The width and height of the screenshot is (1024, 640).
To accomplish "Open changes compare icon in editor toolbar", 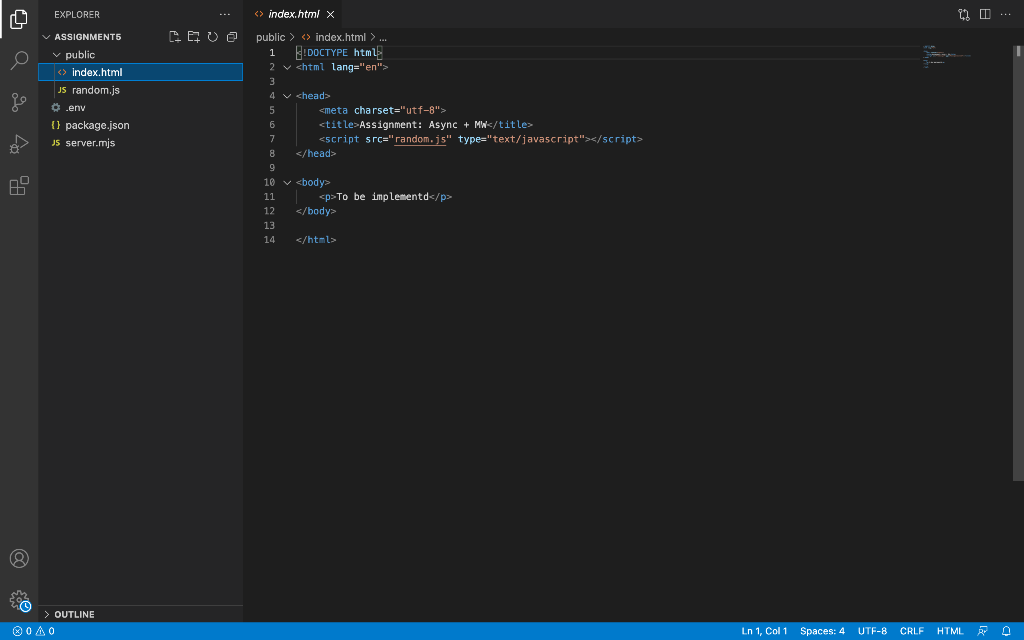I will (x=964, y=14).
